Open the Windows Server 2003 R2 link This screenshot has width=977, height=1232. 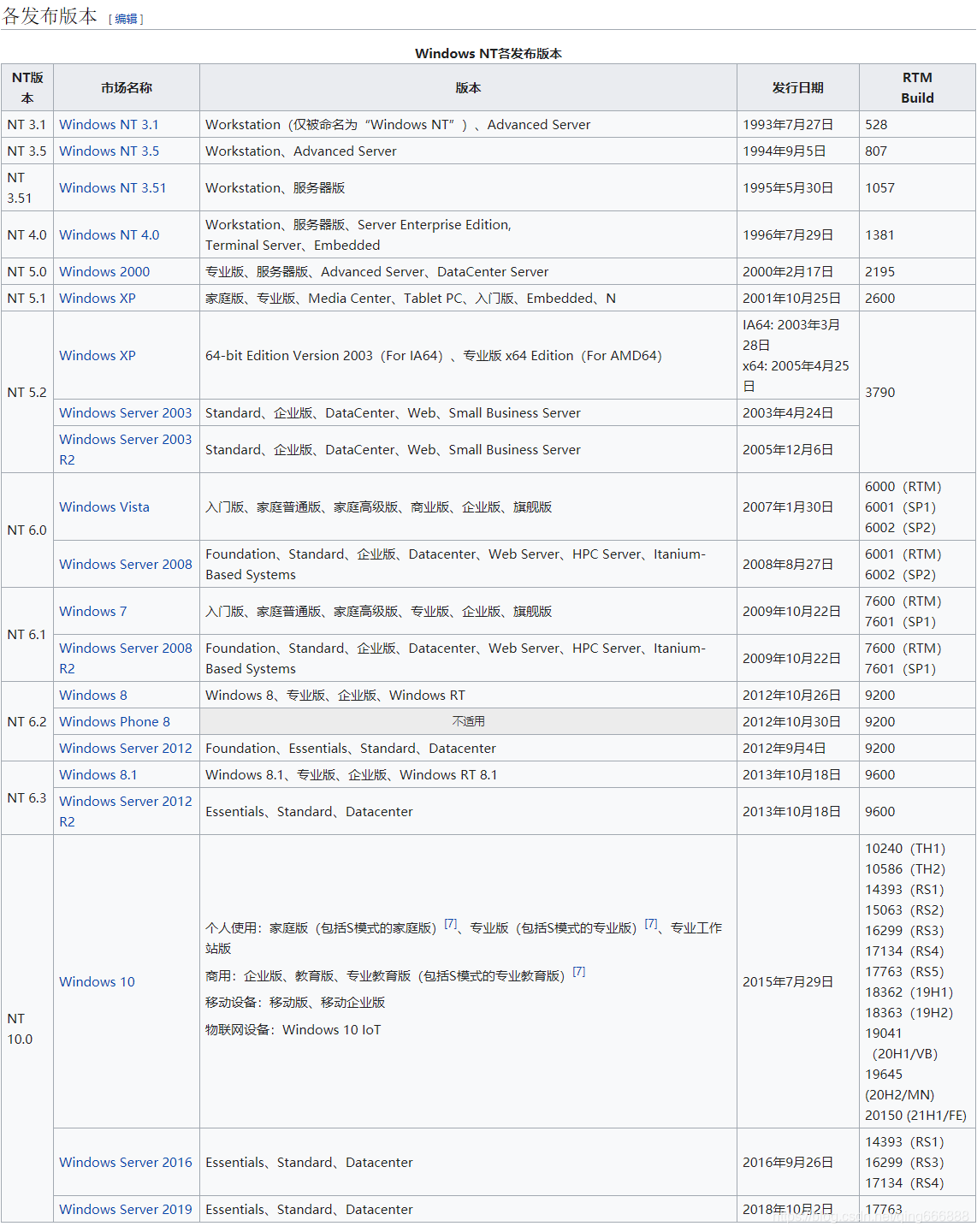pyautogui.click(x=126, y=449)
